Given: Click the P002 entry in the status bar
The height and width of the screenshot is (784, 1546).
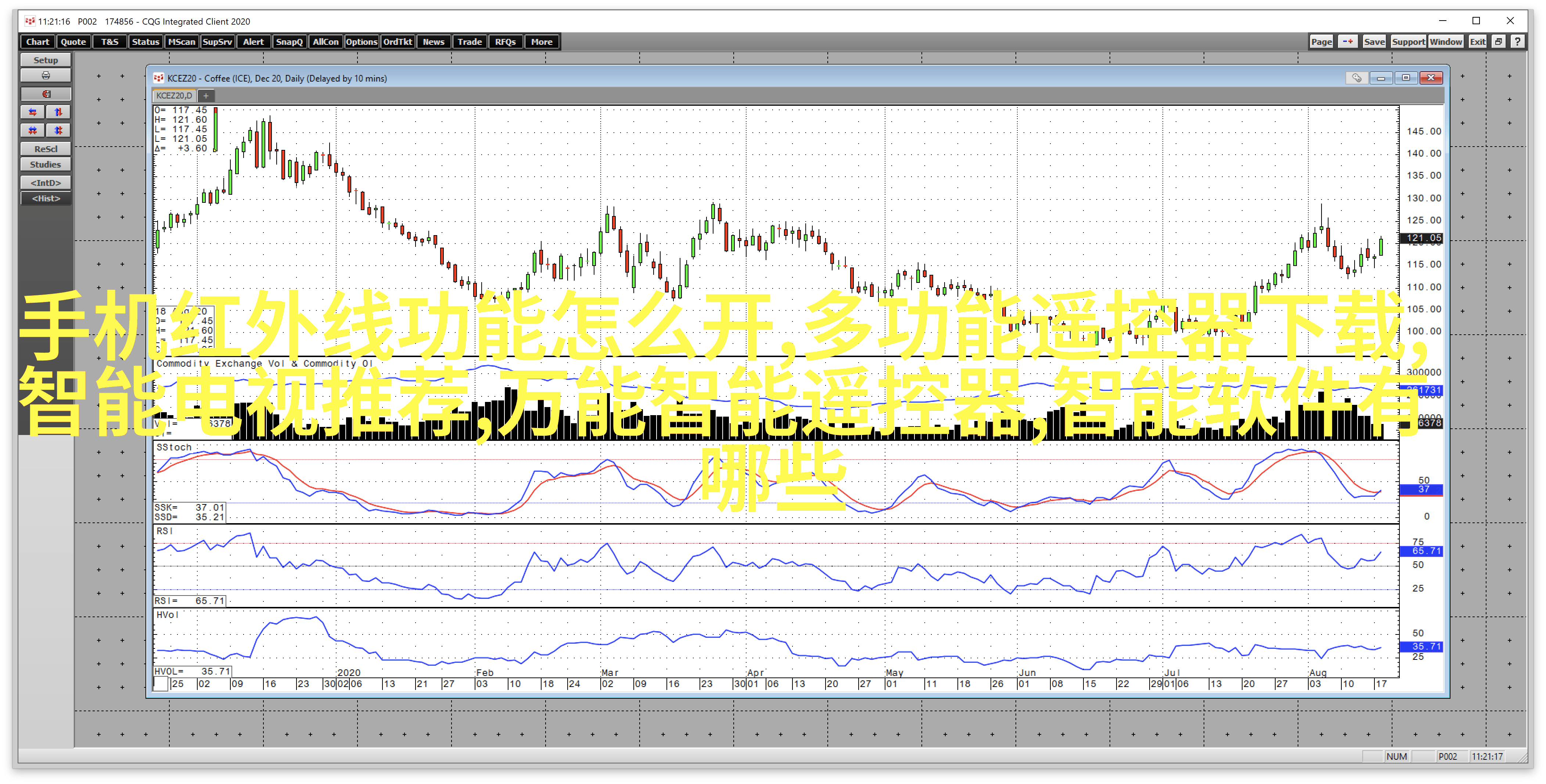Looking at the screenshot, I should pos(1448,756).
